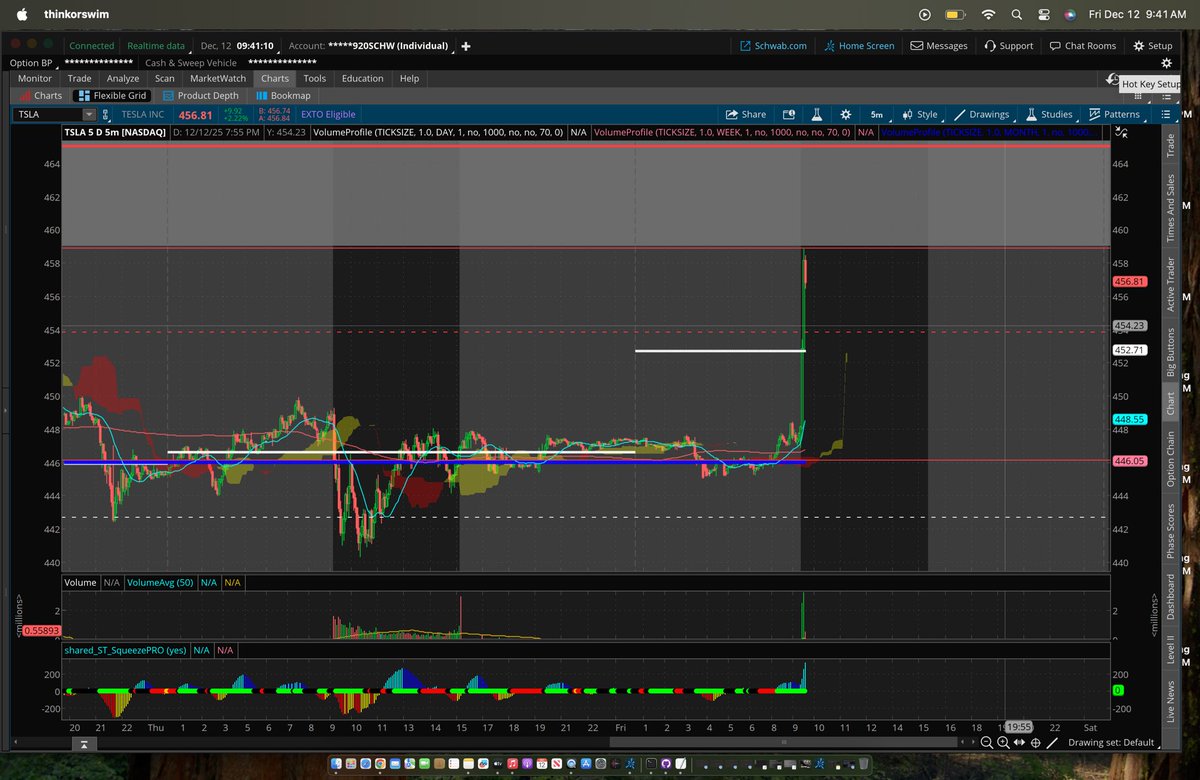Click the zoom in magnifier icon

pyautogui.click(x=1003, y=742)
